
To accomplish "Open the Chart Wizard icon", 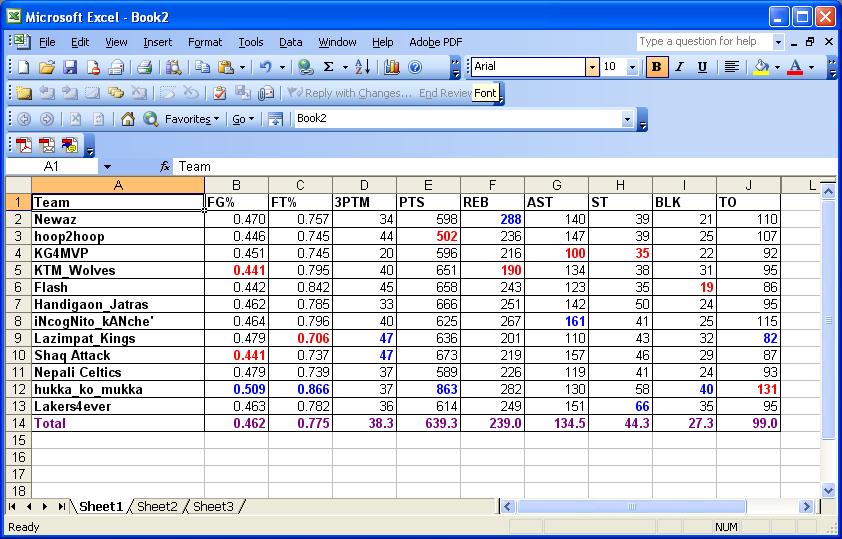I will (x=391, y=67).
